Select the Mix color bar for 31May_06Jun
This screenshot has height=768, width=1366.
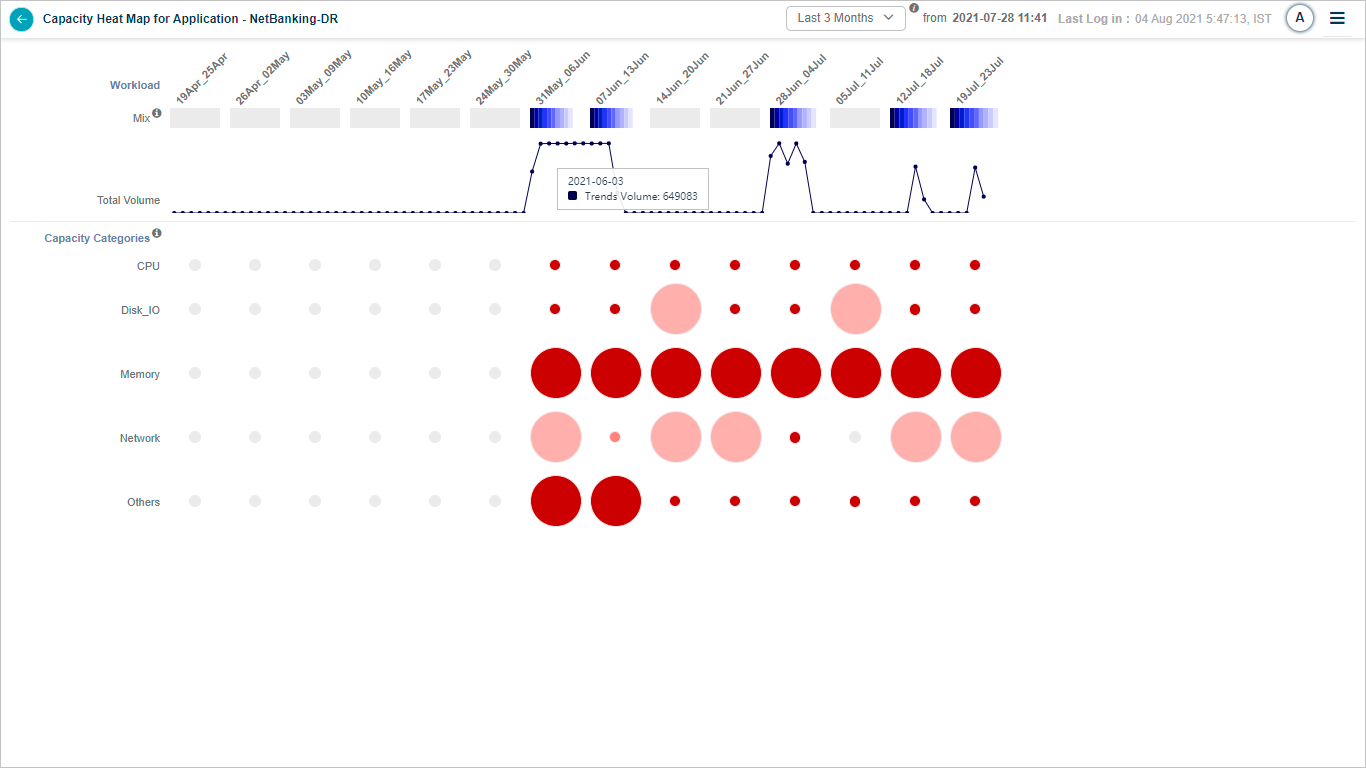553,118
